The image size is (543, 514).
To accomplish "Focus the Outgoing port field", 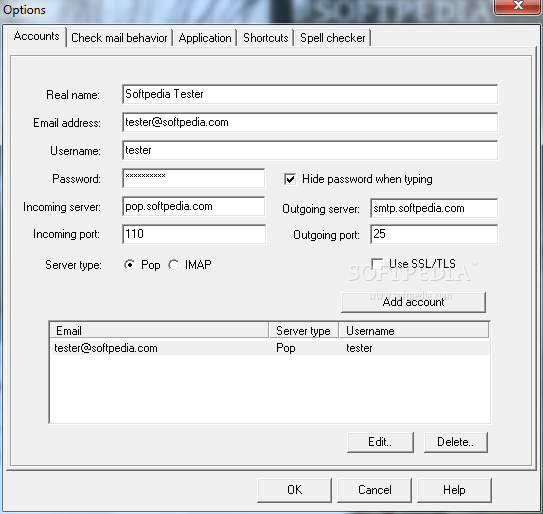I will (x=434, y=234).
